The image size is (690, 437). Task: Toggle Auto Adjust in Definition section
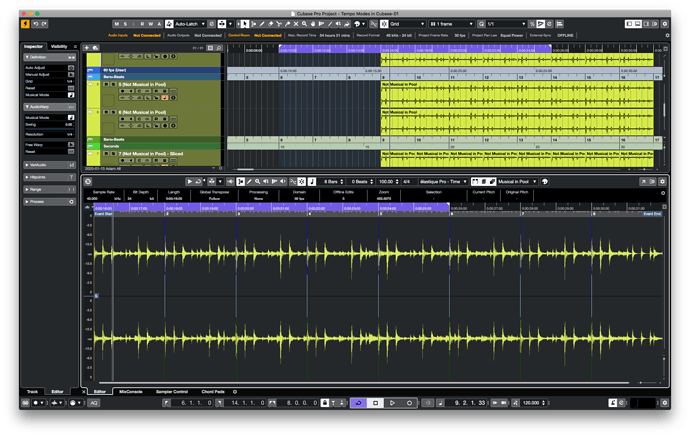pos(70,67)
